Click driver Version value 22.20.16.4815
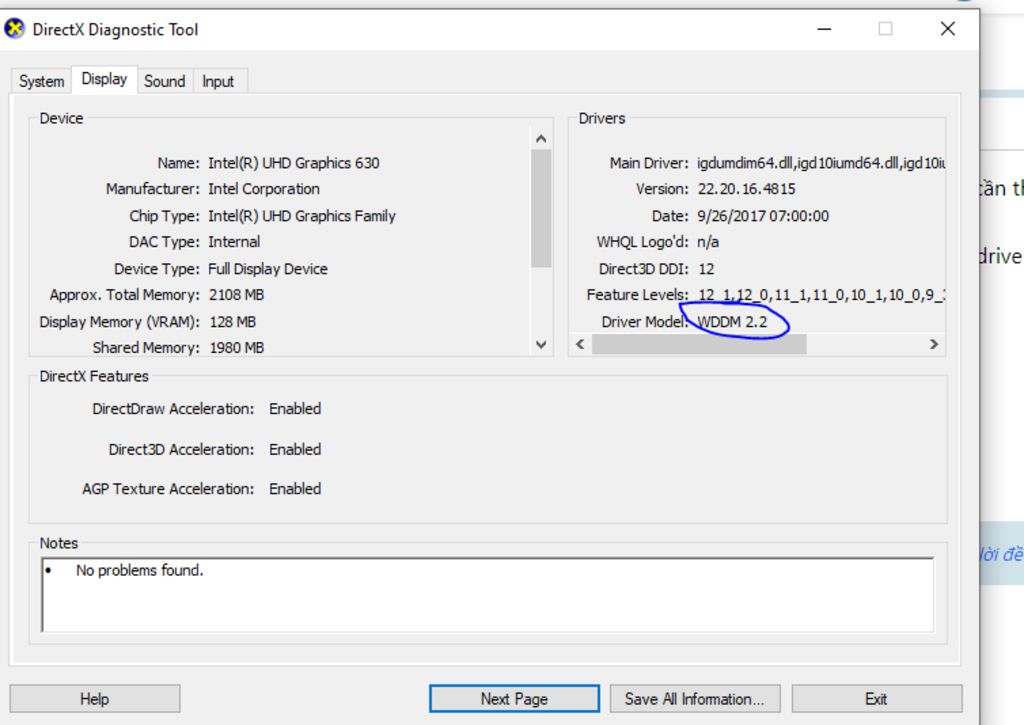The height and width of the screenshot is (725, 1024). pyautogui.click(x=746, y=189)
